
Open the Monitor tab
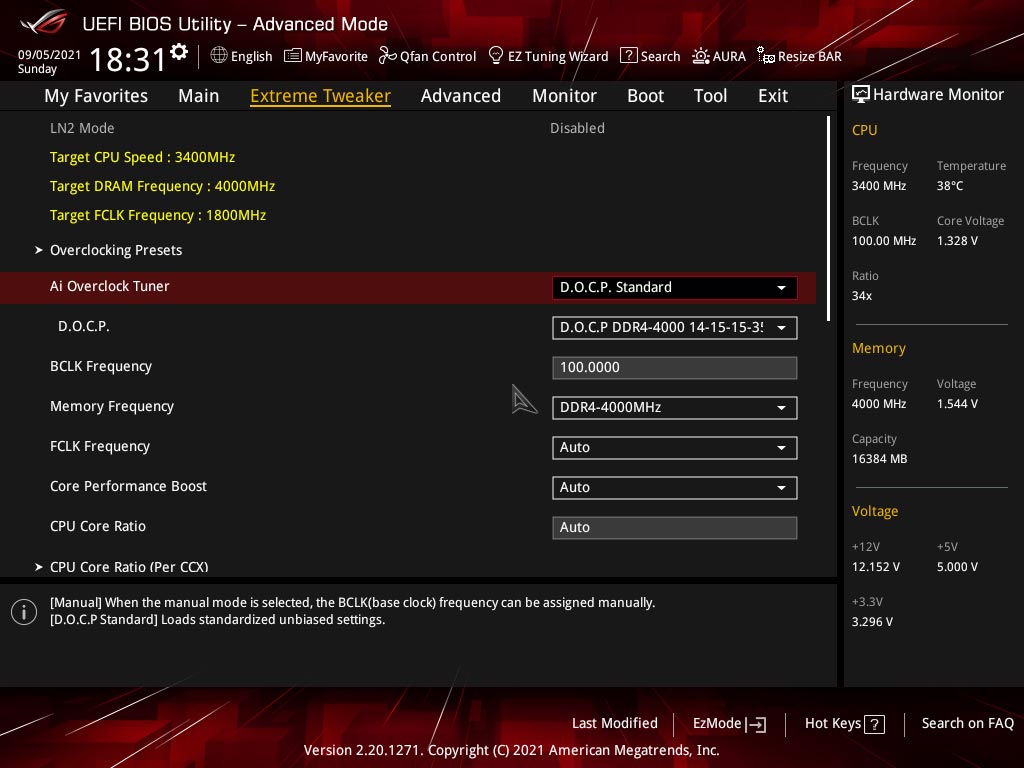564,95
